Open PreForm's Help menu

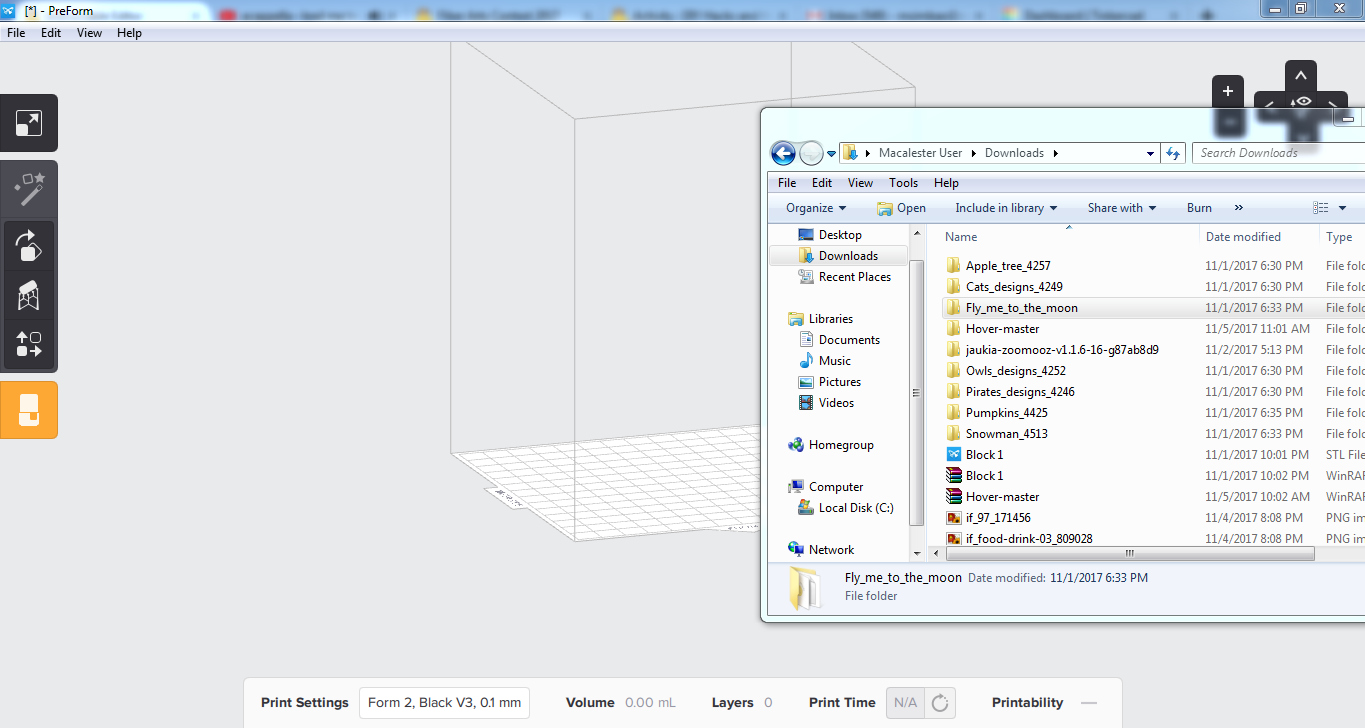pos(129,33)
